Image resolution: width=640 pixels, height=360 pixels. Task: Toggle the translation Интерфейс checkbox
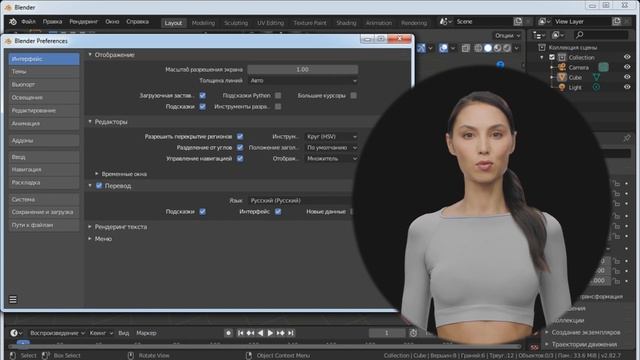(x=278, y=211)
